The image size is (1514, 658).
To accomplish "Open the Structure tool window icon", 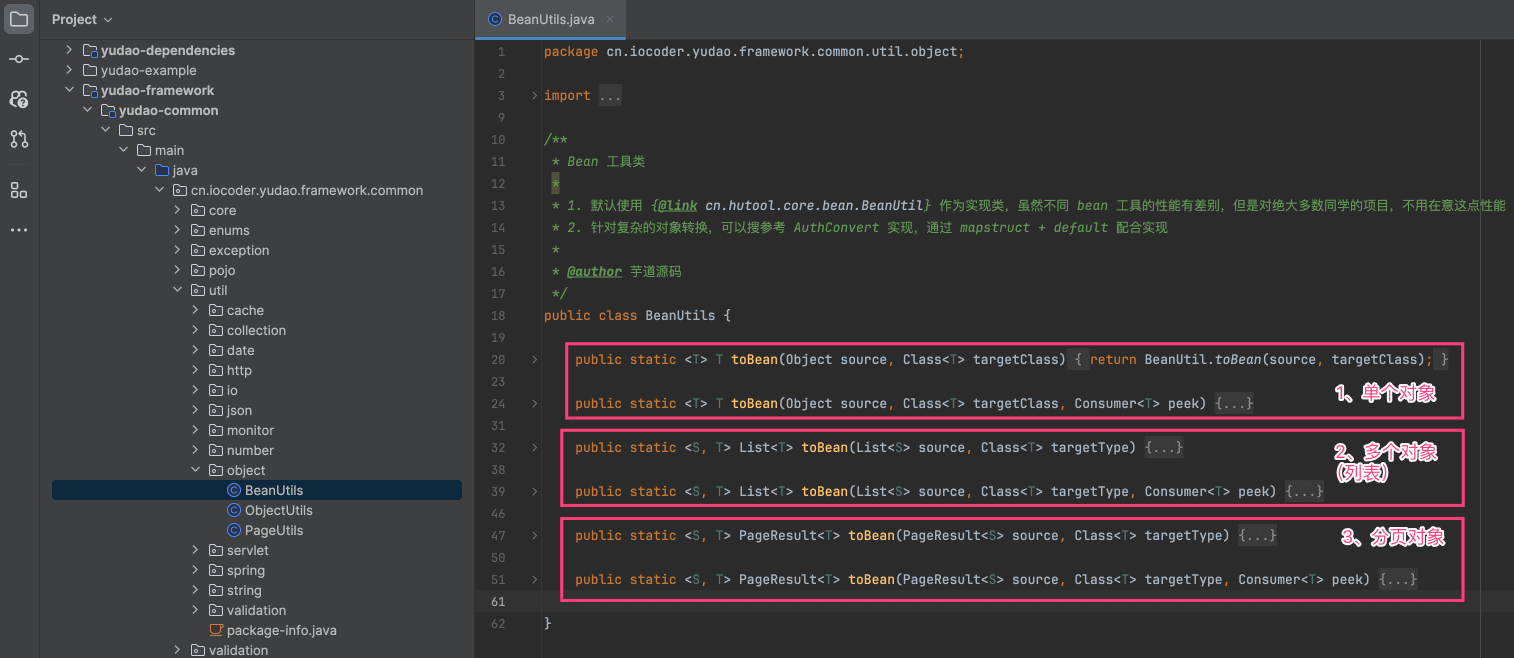I will (x=19, y=190).
